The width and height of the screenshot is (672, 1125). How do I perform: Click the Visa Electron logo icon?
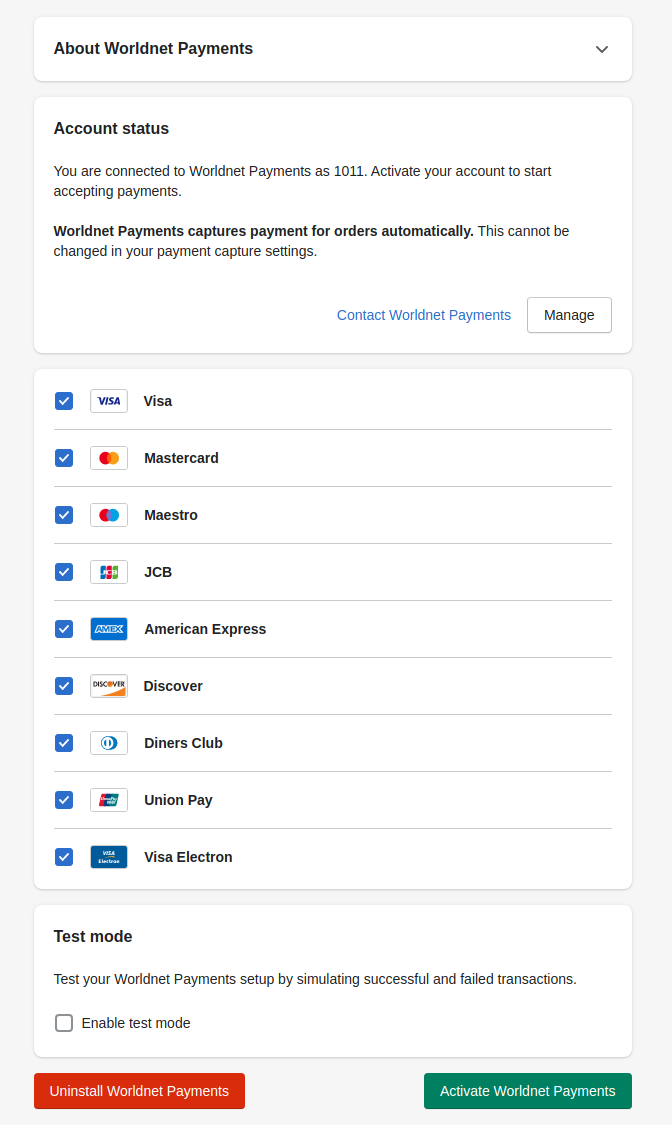pyautogui.click(x=109, y=857)
